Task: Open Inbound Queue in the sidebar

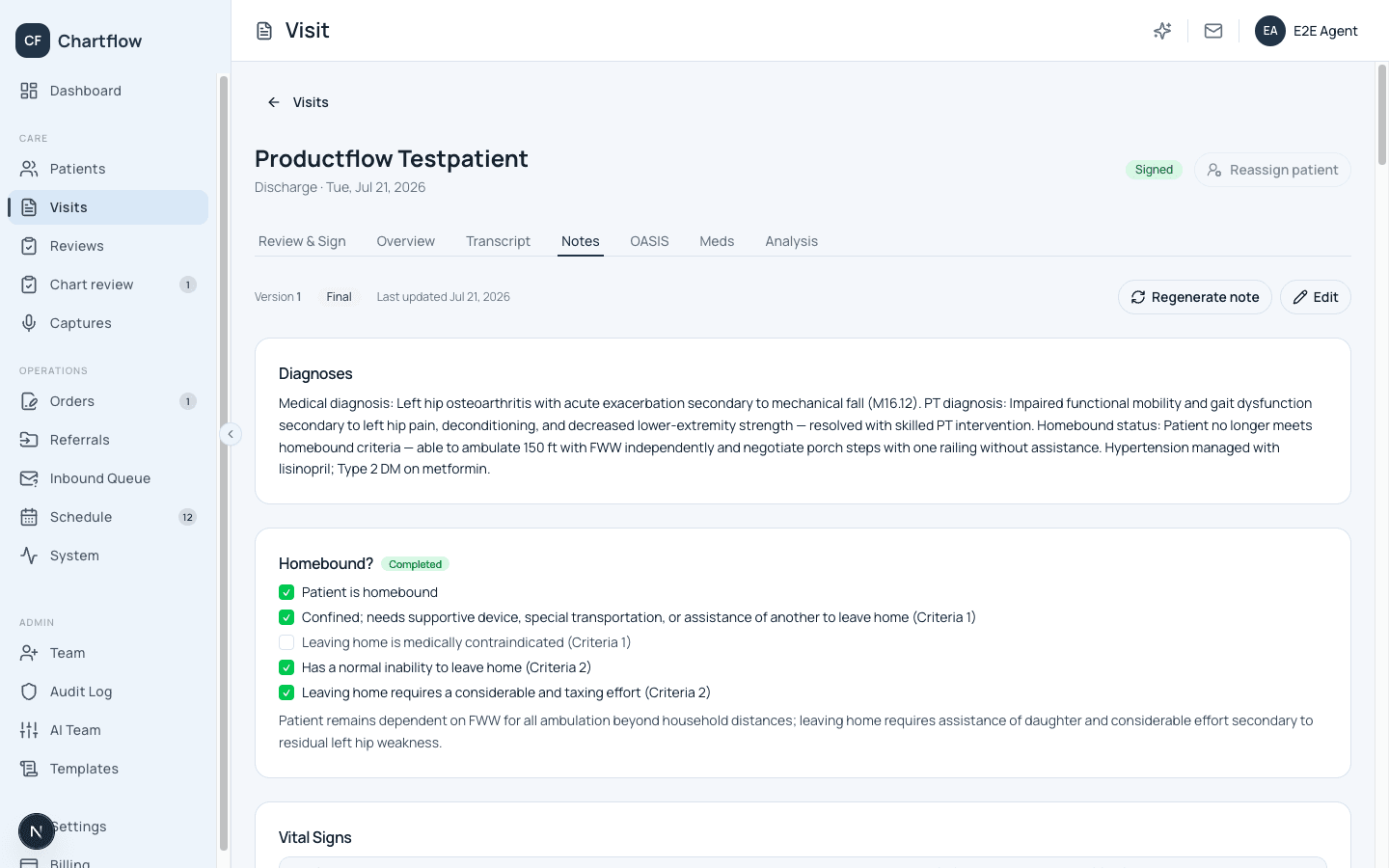Action: (x=108, y=478)
